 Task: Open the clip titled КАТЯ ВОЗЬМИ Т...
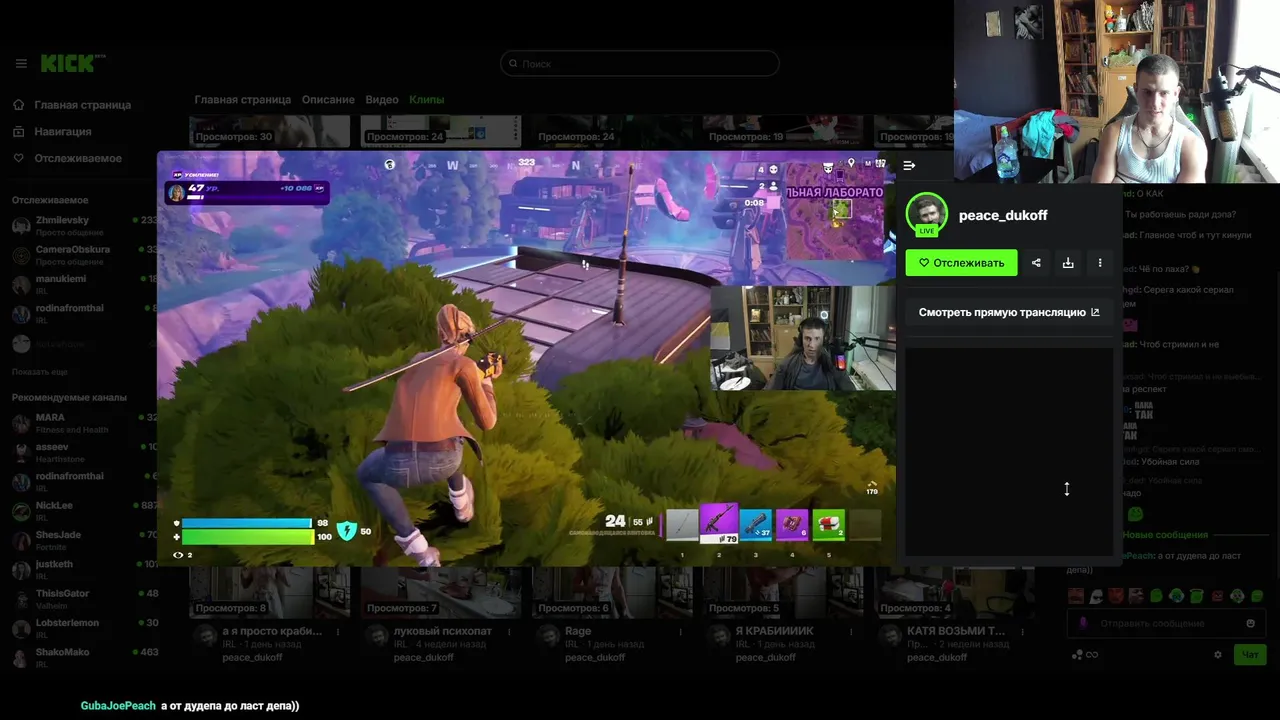point(956,632)
